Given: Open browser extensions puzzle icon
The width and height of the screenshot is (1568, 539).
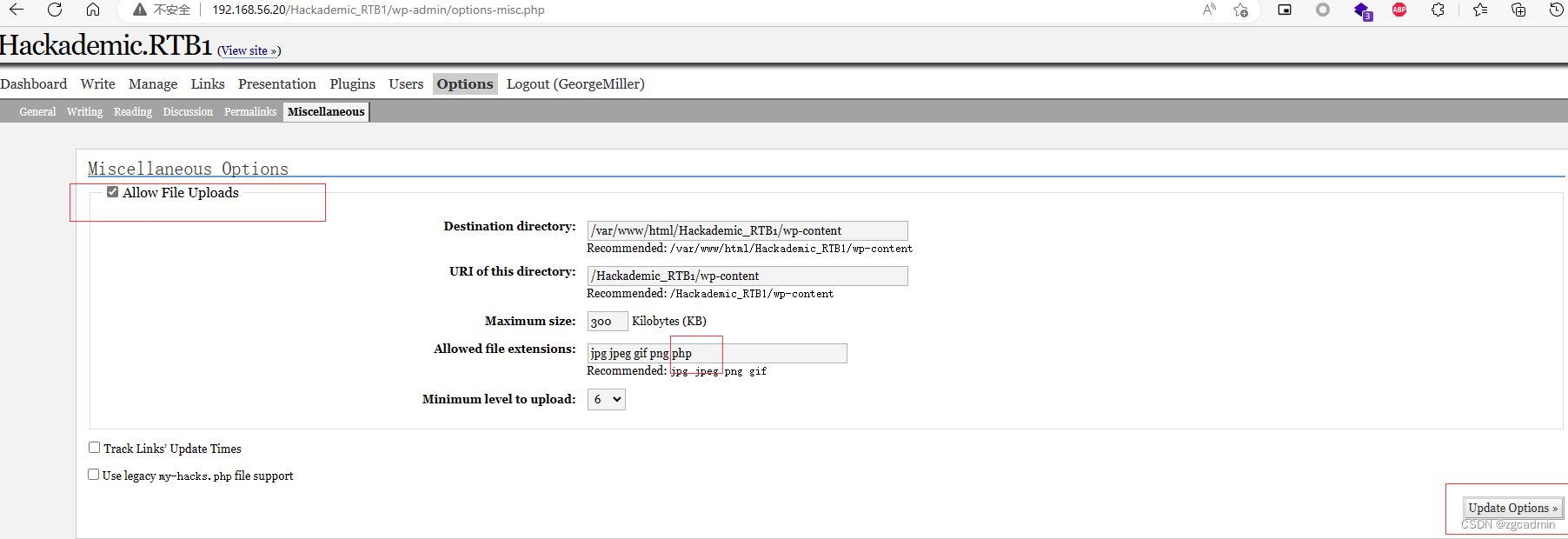Looking at the screenshot, I should (x=1438, y=10).
